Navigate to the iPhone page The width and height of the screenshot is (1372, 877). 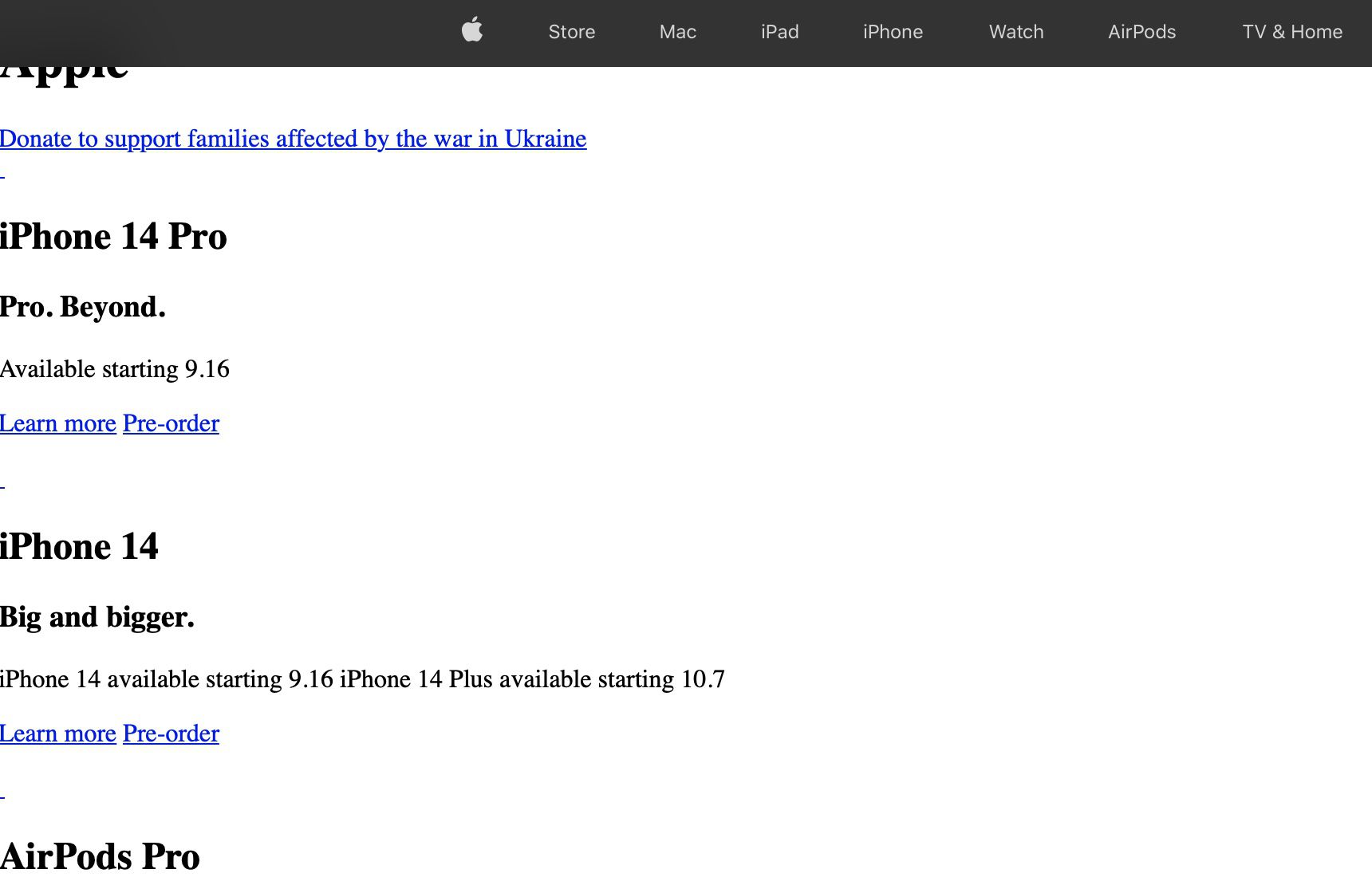click(x=893, y=32)
